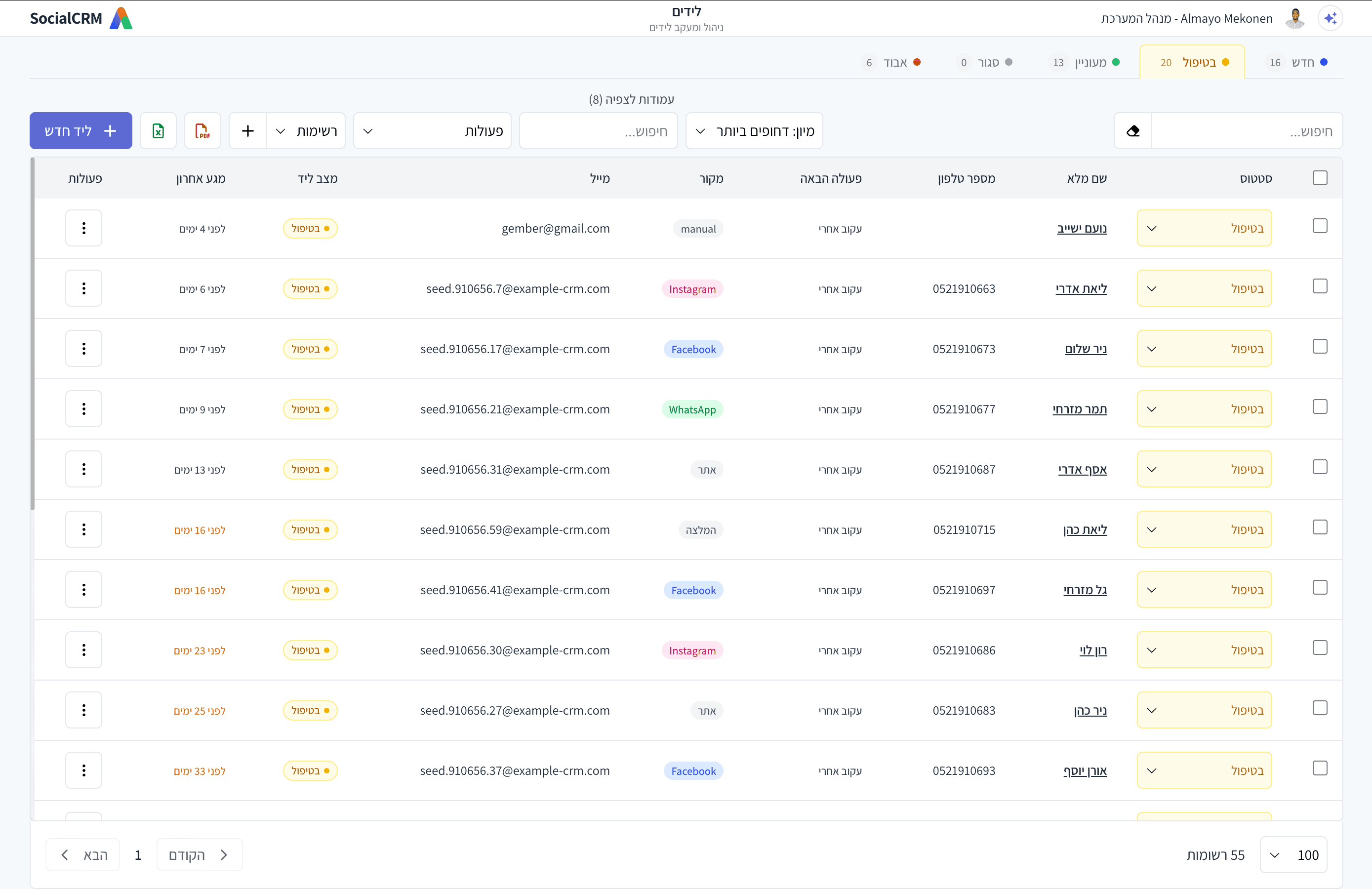Open the פעולות bulk actions dropdown
This screenshot has width=1372, height=889.
point(432,131)
